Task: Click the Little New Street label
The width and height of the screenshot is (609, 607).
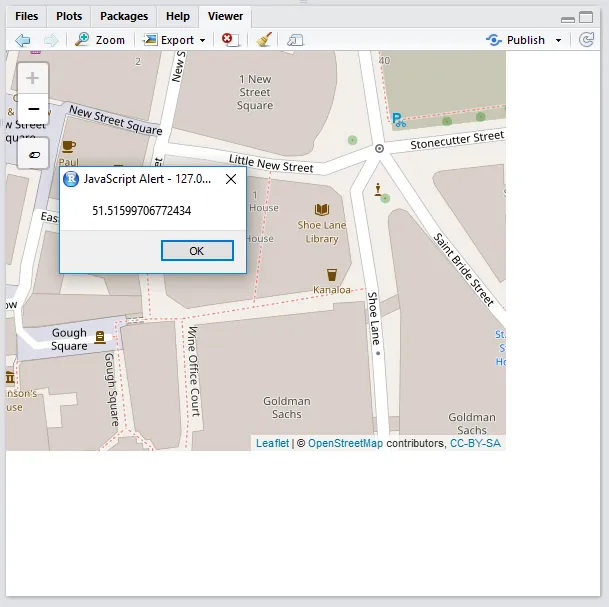Action: click(x=271, y=163)
